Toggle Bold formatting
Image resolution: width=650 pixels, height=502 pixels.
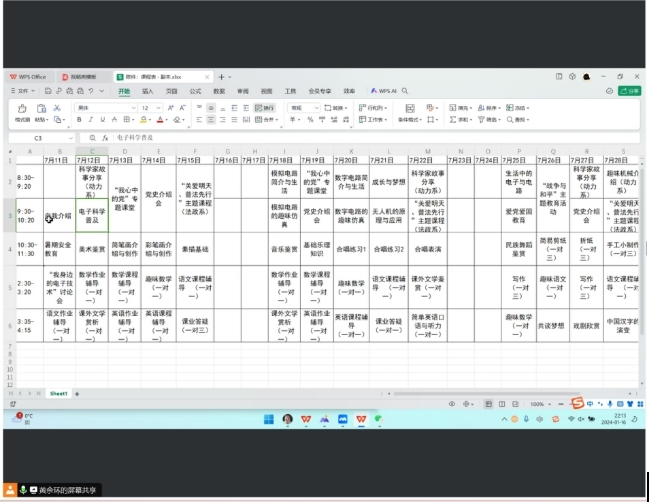point(79,119)
